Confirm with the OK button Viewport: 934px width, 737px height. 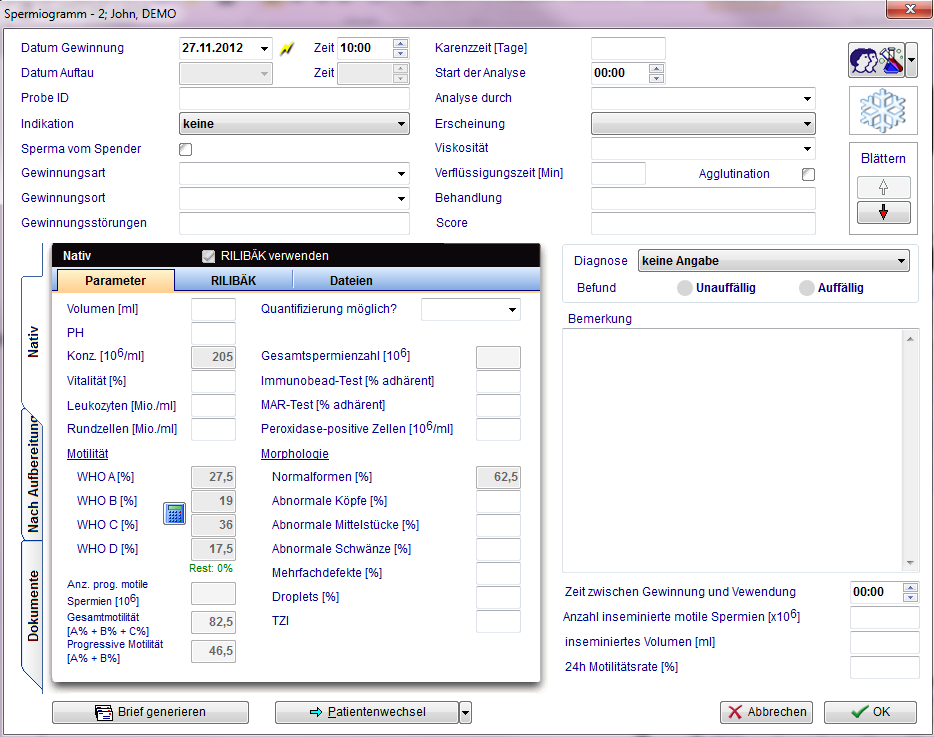[x=870, y=712]
